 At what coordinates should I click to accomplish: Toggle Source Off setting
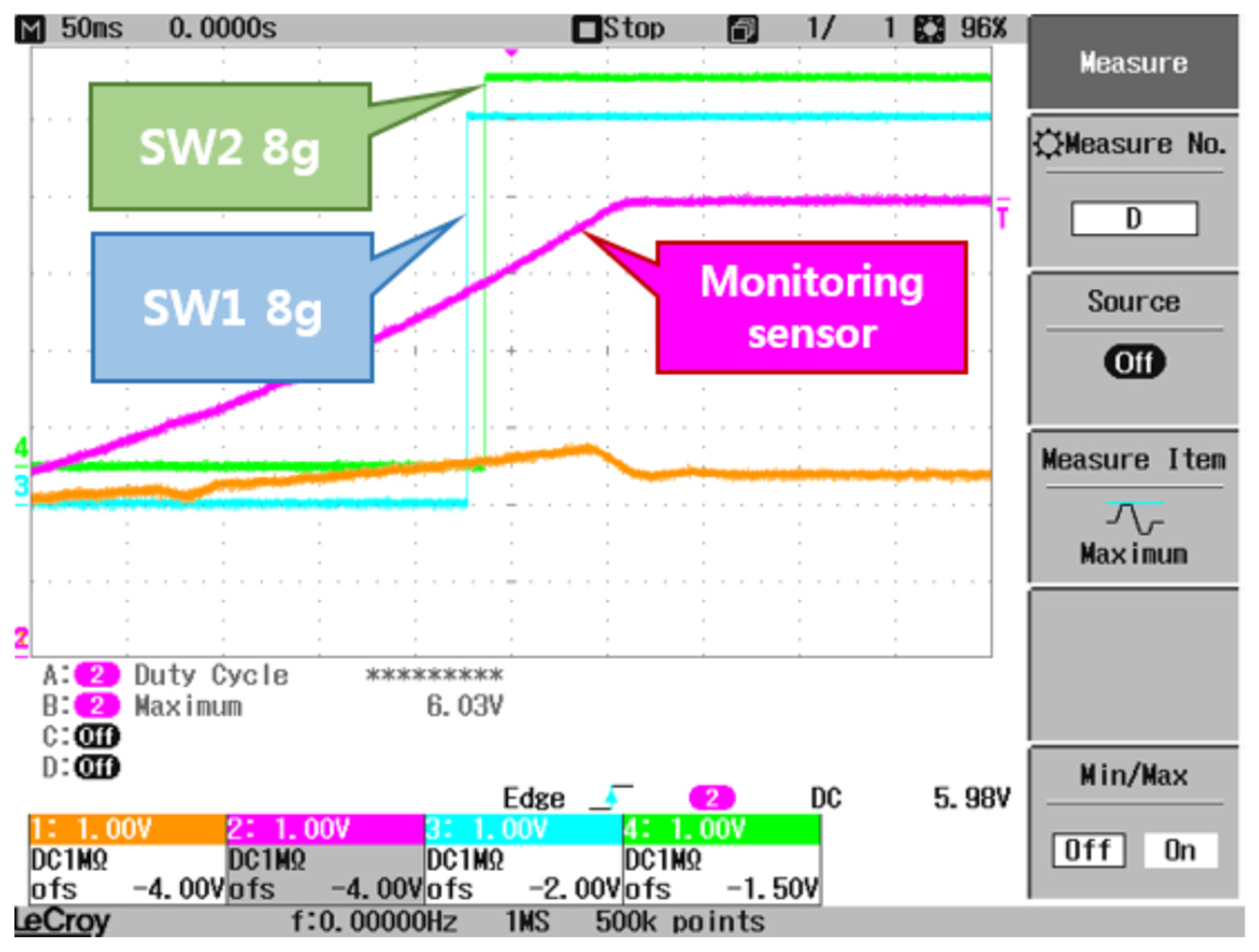coord(1134,362)
